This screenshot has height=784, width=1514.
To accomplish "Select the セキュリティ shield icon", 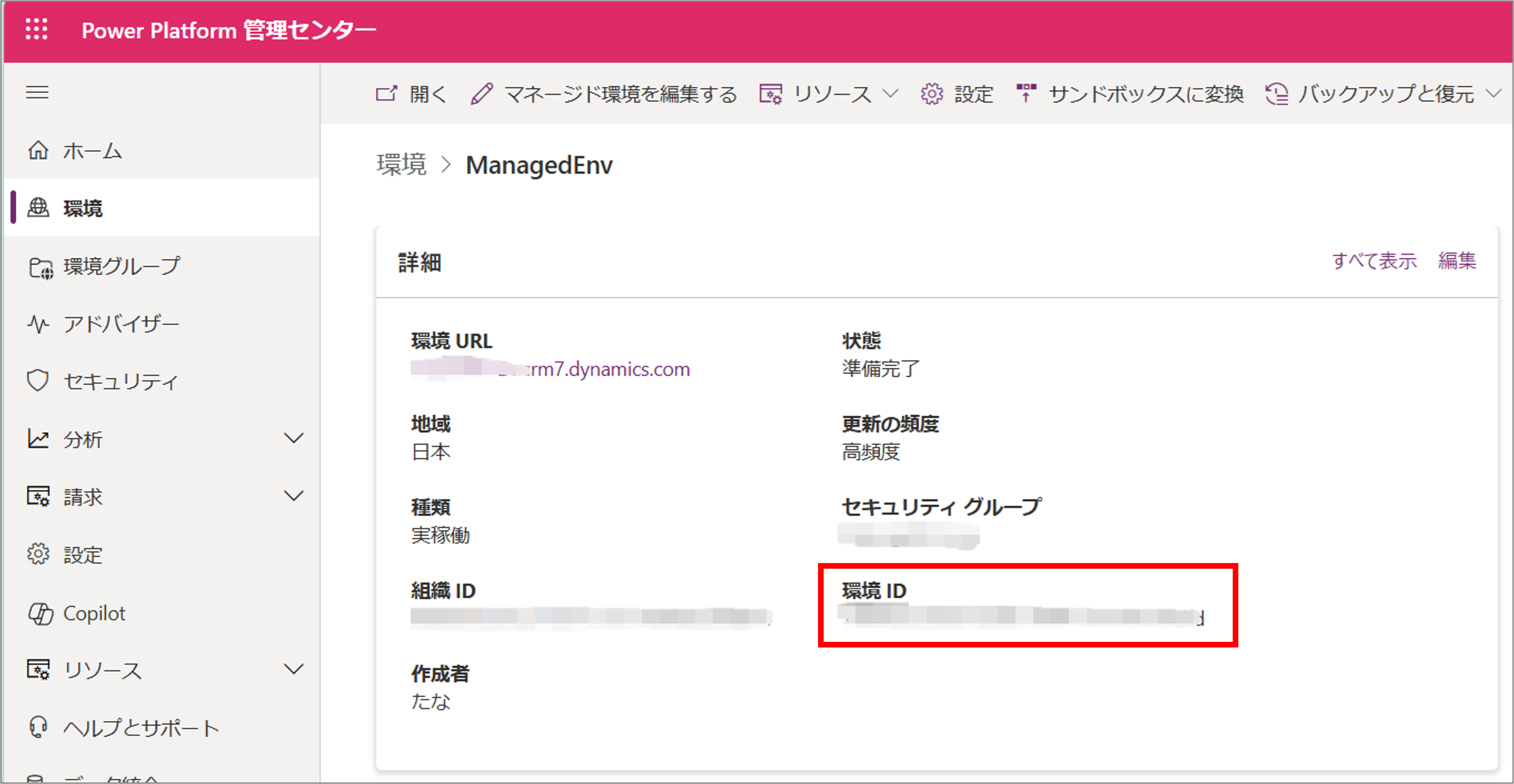I will [38, 380].
